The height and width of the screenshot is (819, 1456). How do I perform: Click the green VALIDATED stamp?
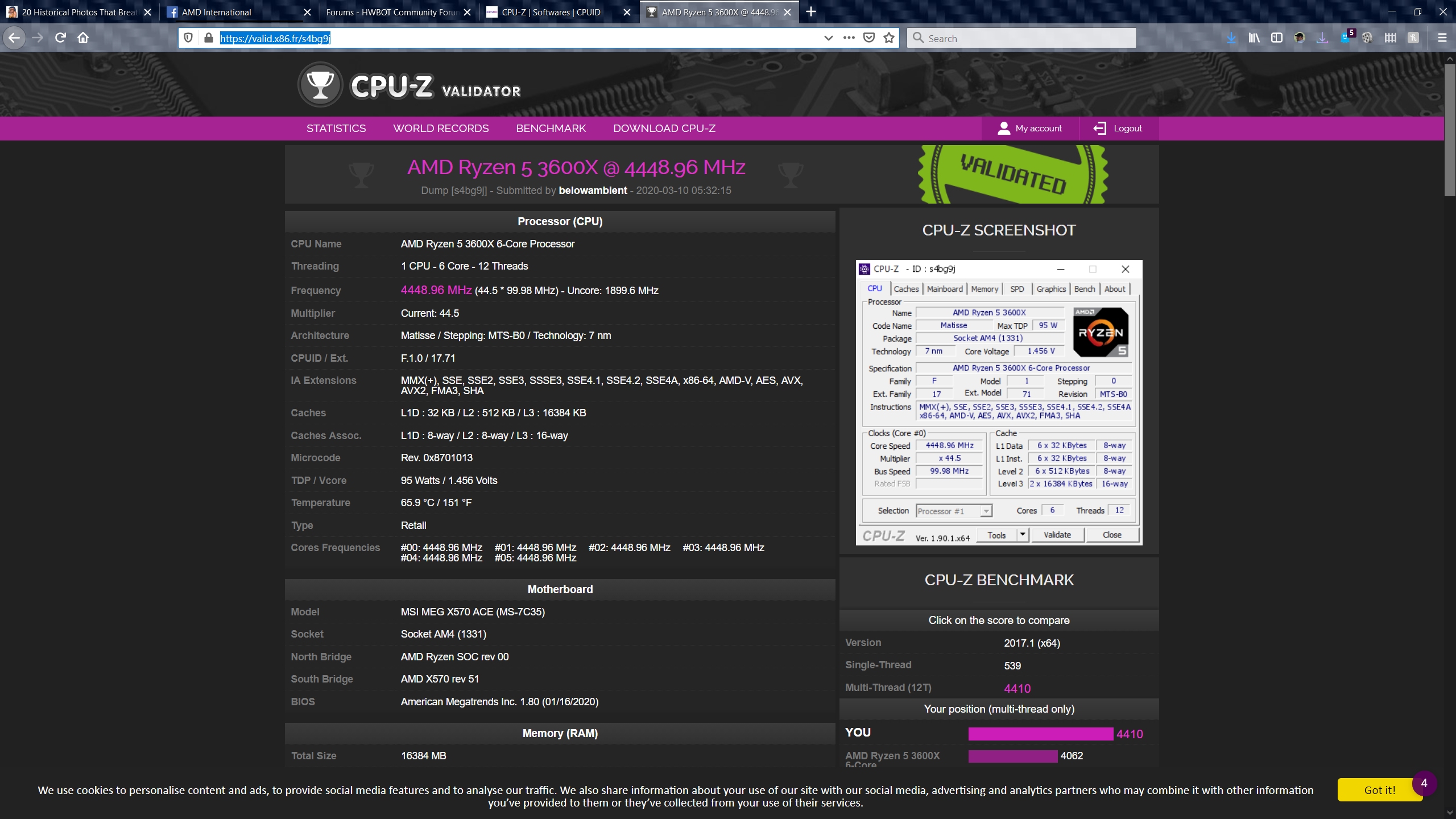1013,174
